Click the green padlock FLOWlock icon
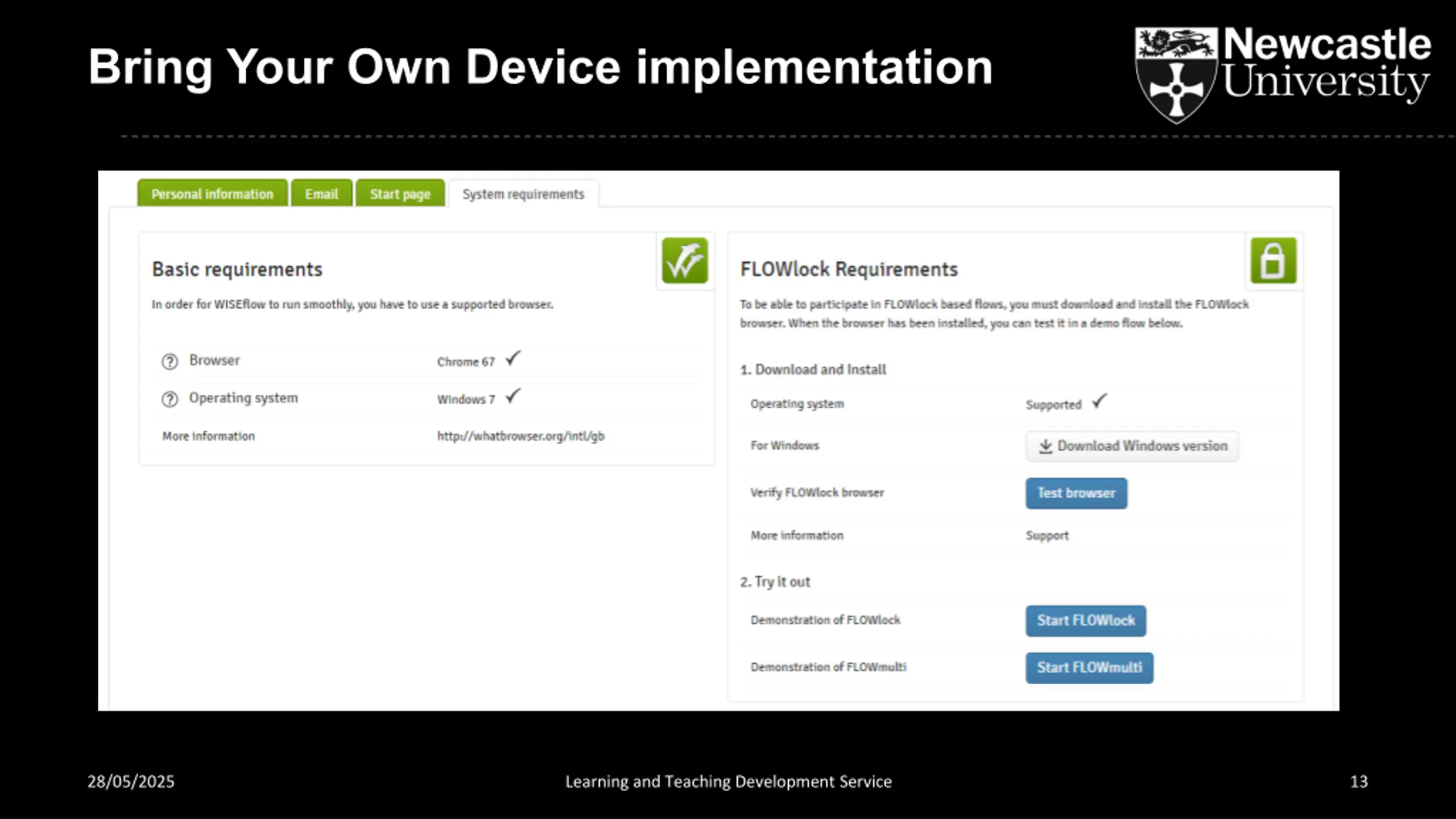This screenshot has height=819, width=1456. [x=1273, y=260]
